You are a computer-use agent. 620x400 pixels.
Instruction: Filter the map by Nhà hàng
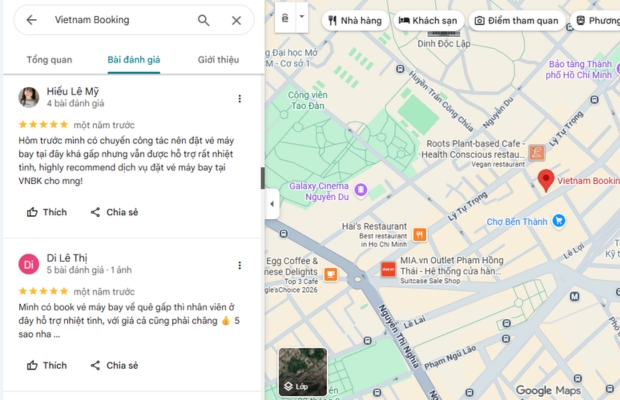pyautogui.click(x=355, y=21)
